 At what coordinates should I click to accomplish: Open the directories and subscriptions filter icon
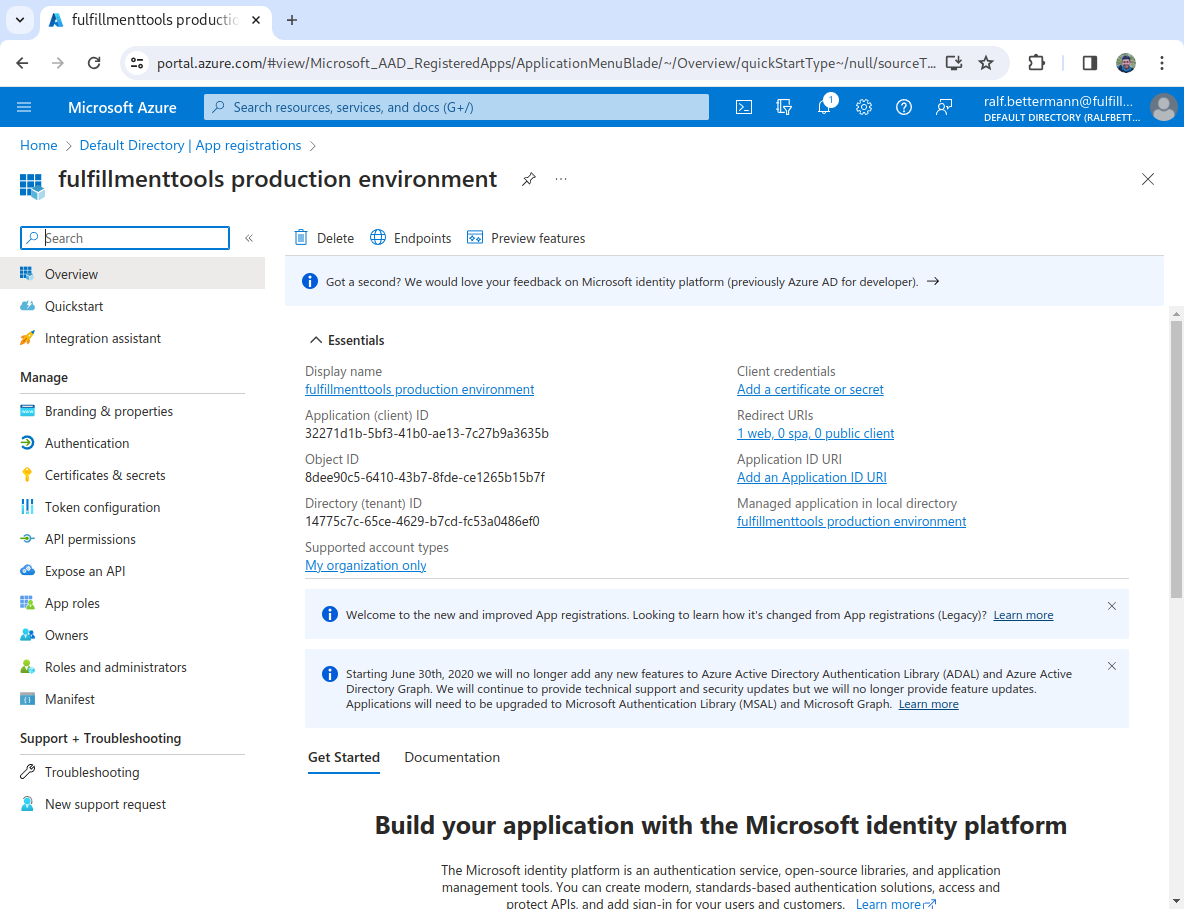click(784, 107)
